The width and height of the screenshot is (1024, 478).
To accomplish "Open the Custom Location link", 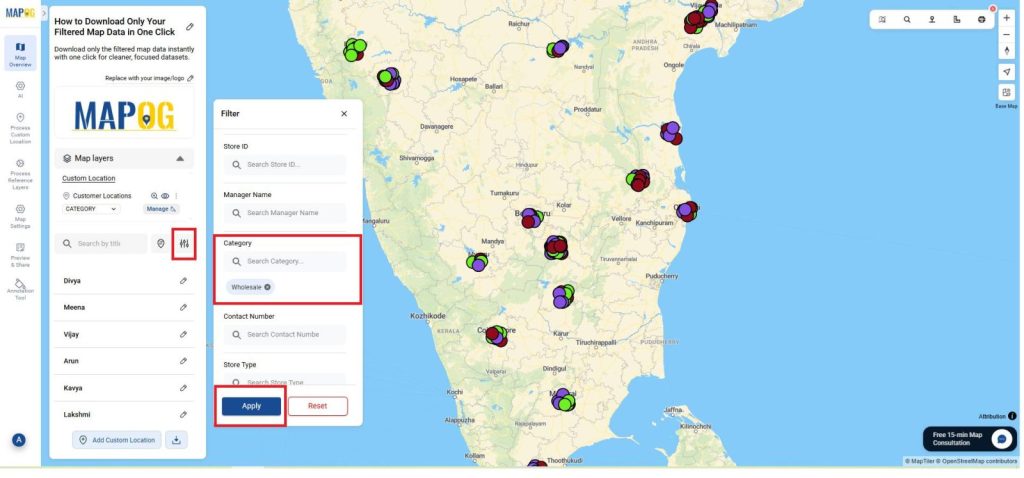I will click(89, 178).
